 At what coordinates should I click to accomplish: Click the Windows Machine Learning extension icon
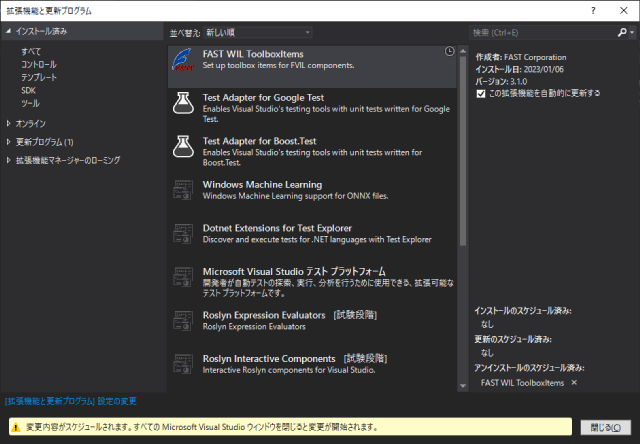click(183, 190)
